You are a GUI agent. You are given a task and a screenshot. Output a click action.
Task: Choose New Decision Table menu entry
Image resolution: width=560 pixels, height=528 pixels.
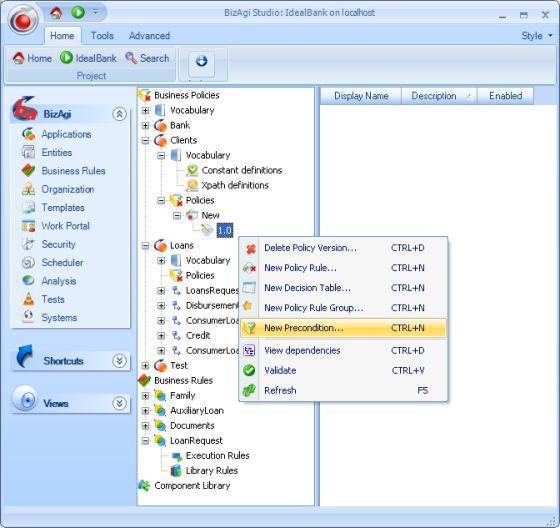click(x=343, y=288)
